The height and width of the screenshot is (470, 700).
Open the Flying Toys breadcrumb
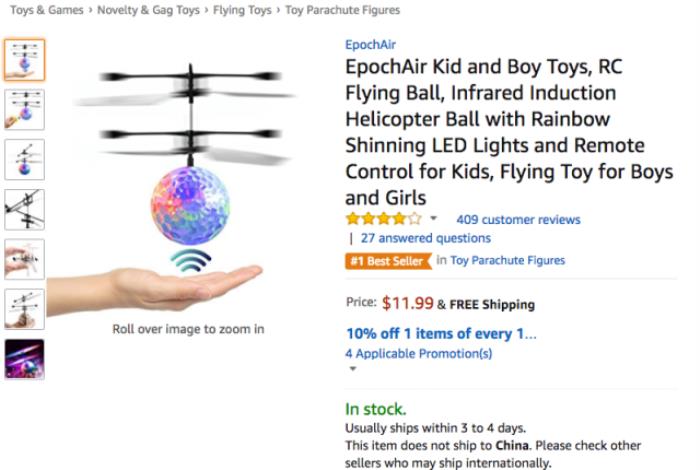click(x=241, y=10)
